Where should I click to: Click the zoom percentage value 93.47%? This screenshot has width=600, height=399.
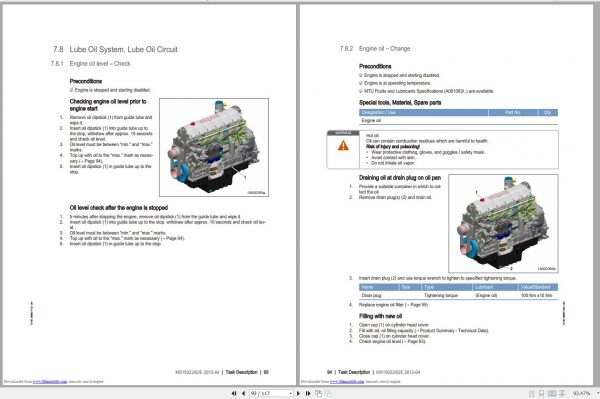582,393
